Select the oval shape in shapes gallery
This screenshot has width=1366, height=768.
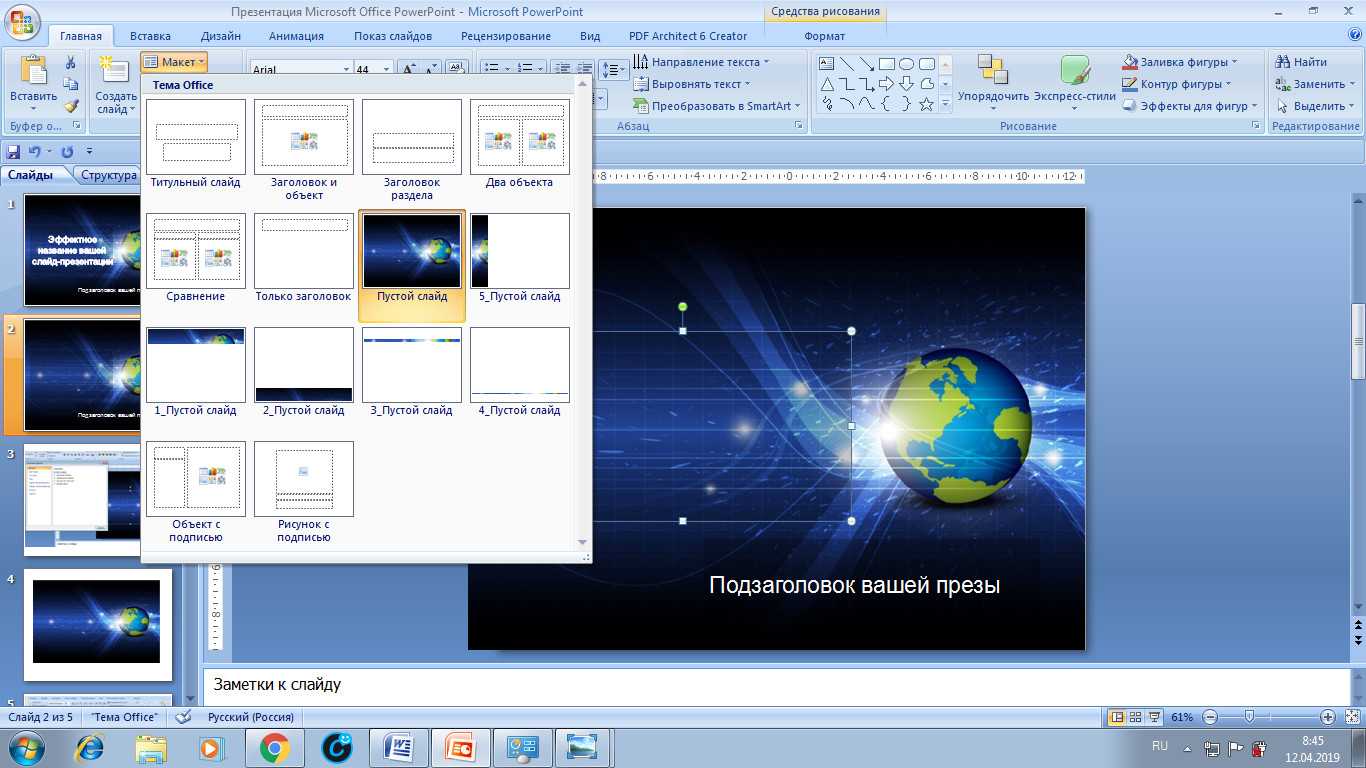point(906,64)
